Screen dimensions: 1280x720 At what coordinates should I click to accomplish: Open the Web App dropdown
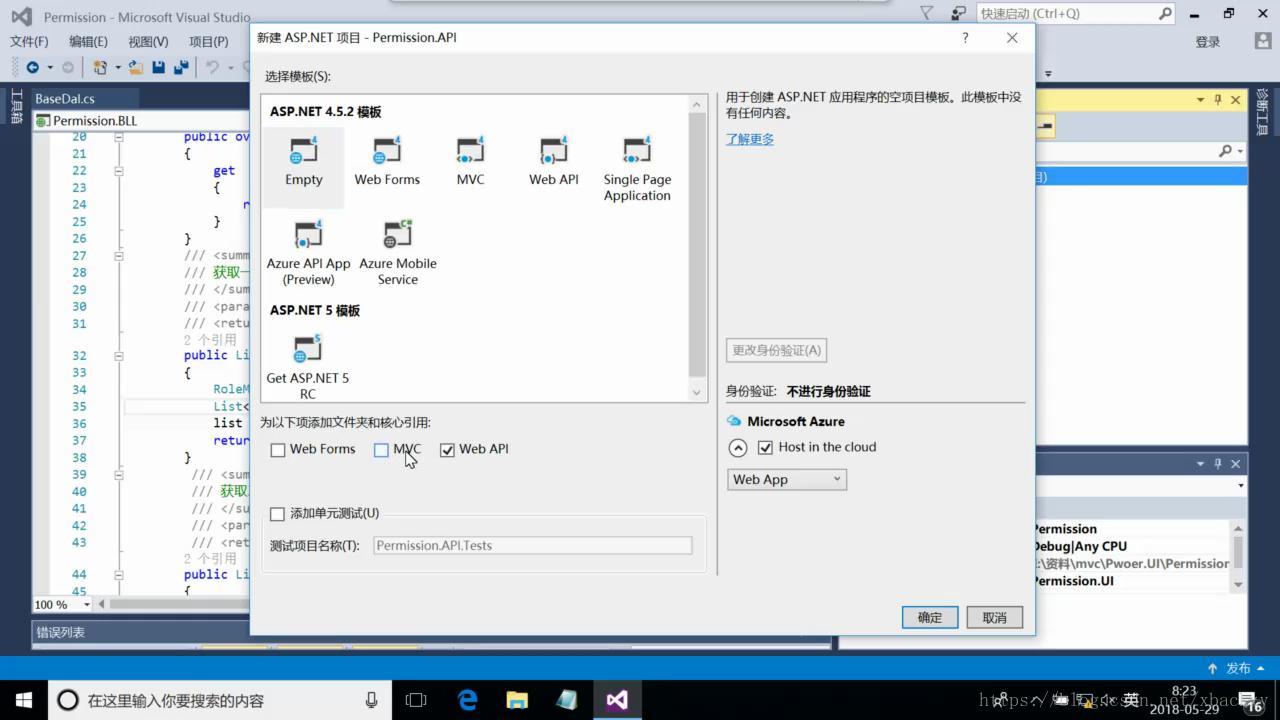787,479
